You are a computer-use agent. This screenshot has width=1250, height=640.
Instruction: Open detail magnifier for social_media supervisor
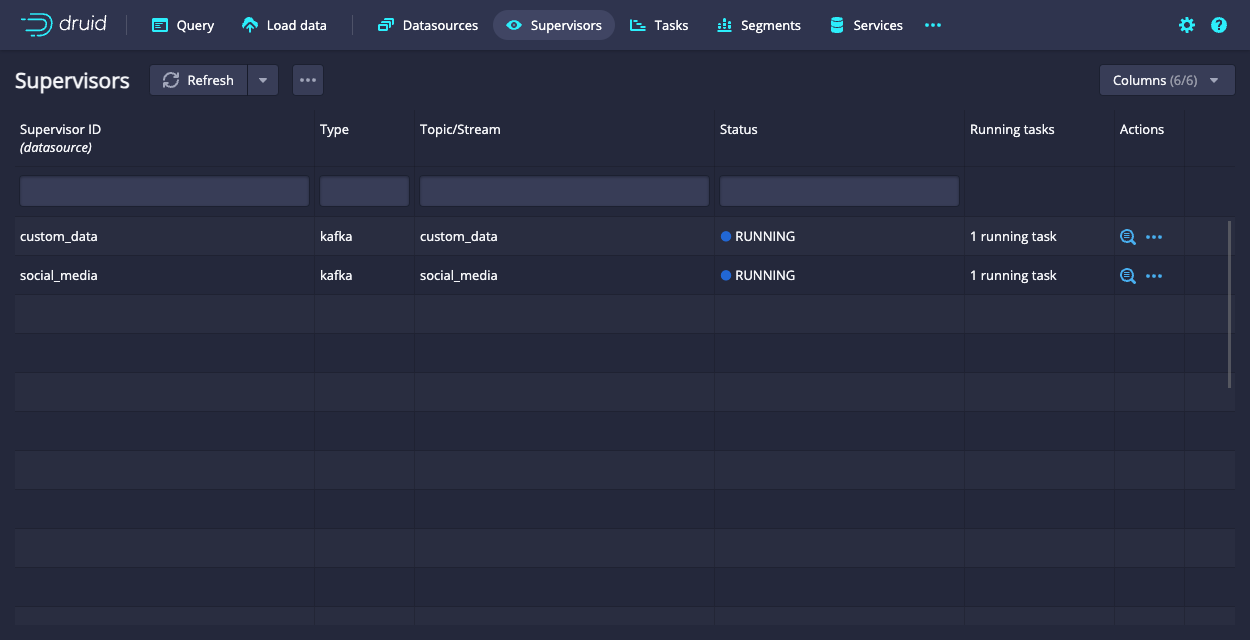[1127, 276]
